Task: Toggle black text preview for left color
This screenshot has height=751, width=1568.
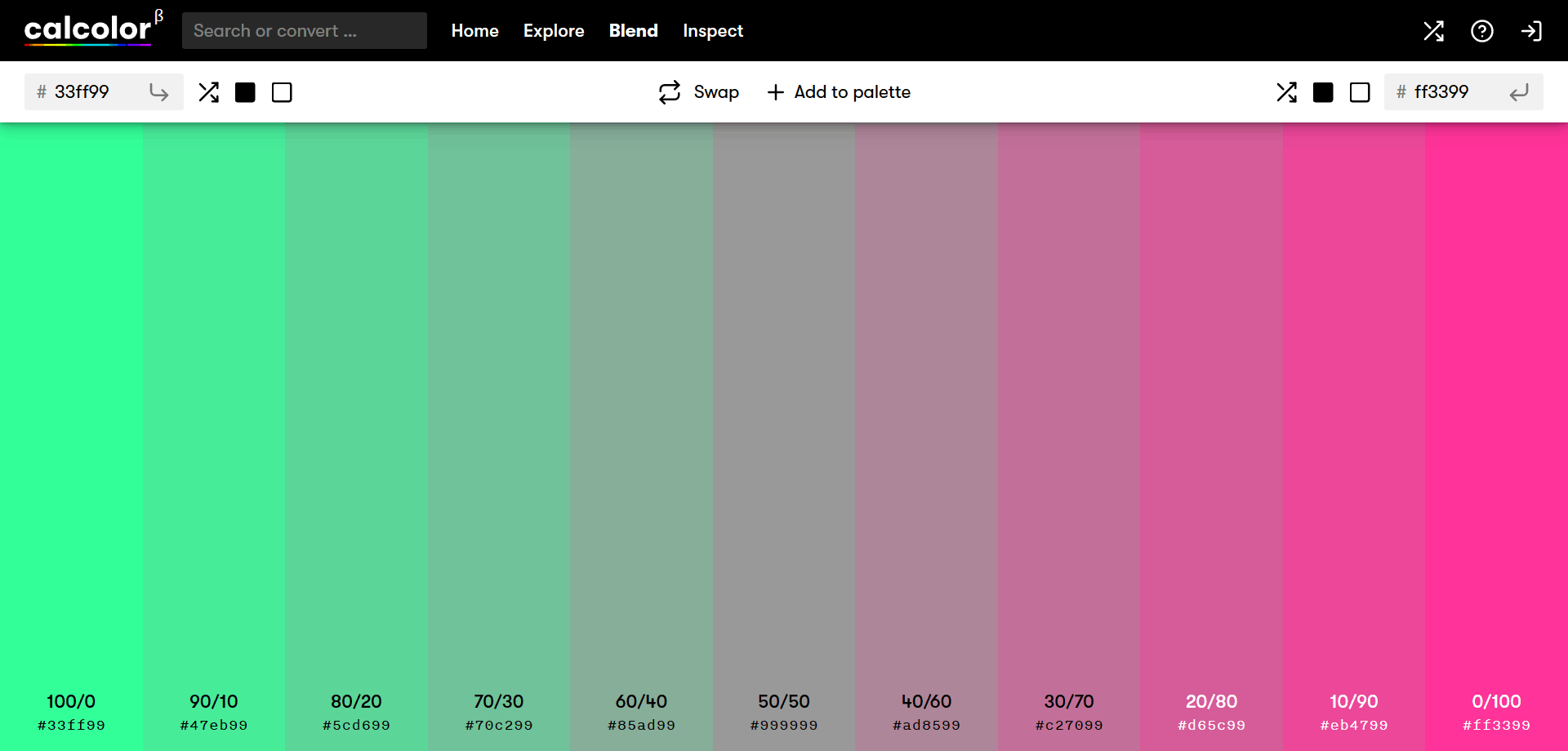Action: (x=245, y=92)
